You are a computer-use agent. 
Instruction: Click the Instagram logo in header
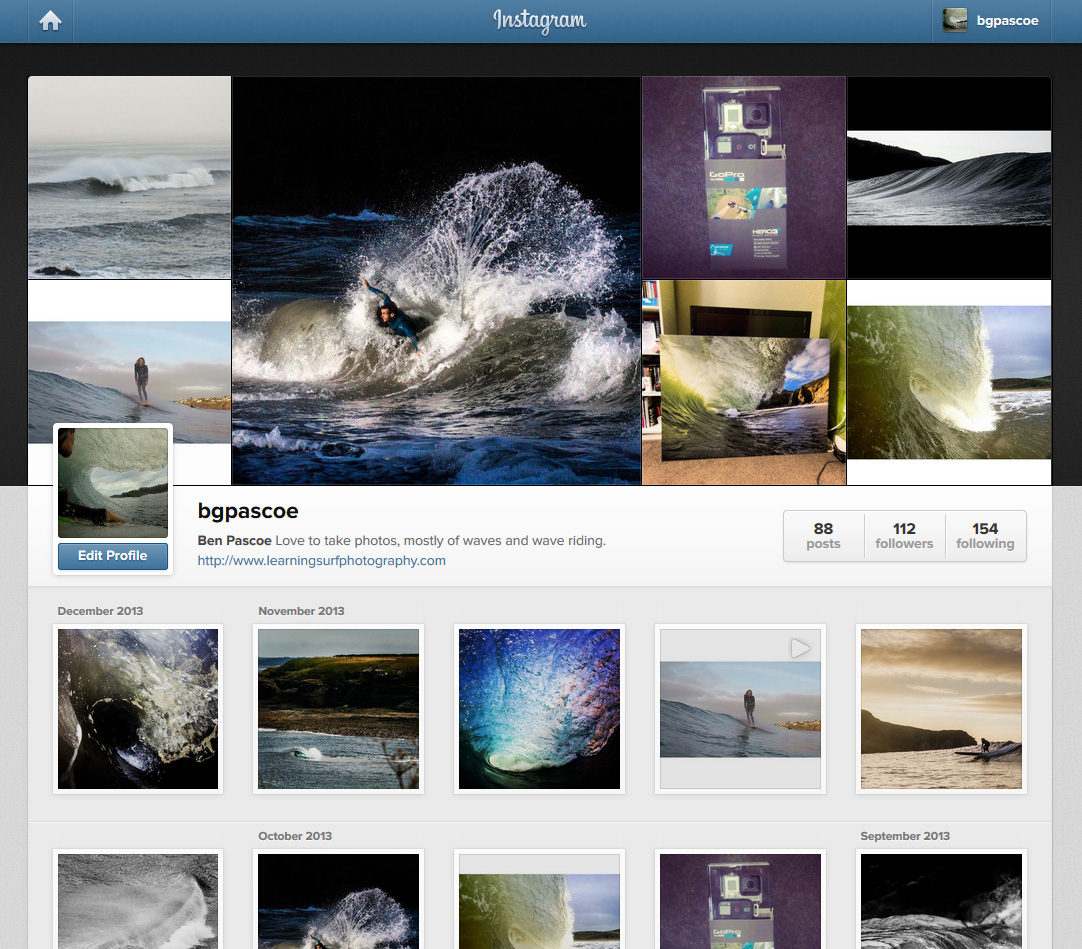click(x=540, y=21)
